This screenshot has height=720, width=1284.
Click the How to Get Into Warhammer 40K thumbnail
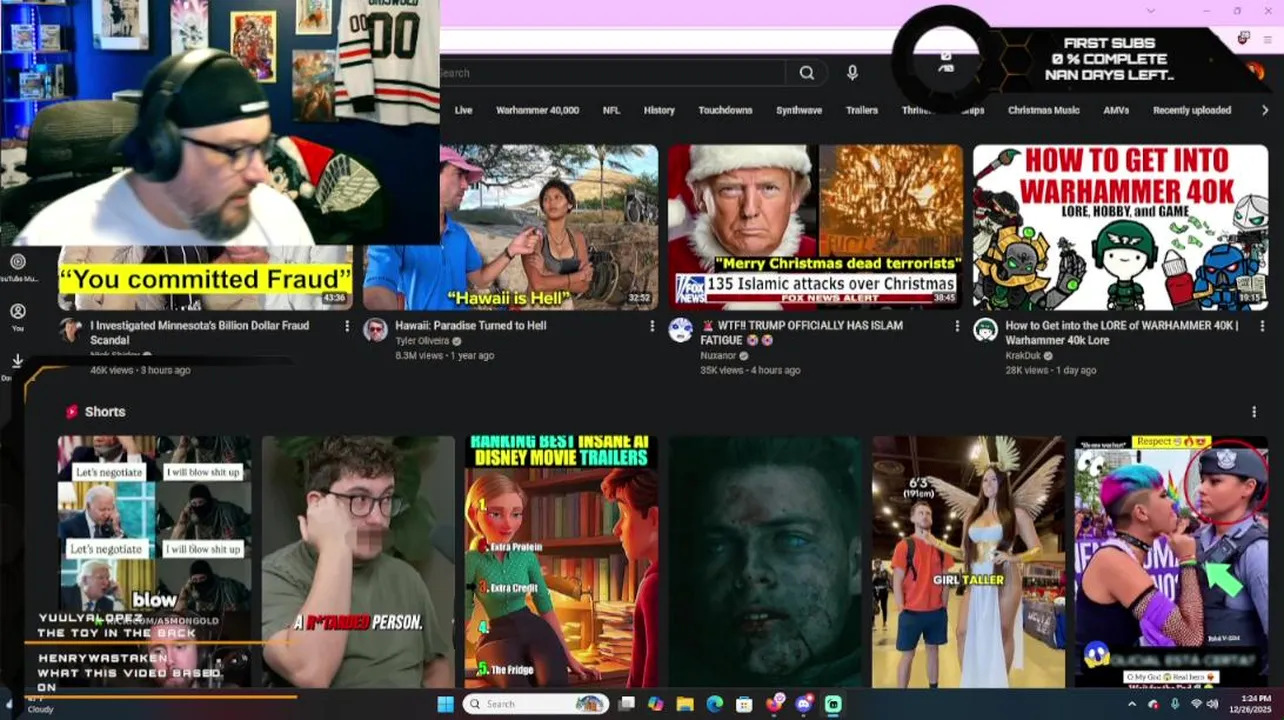(x=1120, y=228)
